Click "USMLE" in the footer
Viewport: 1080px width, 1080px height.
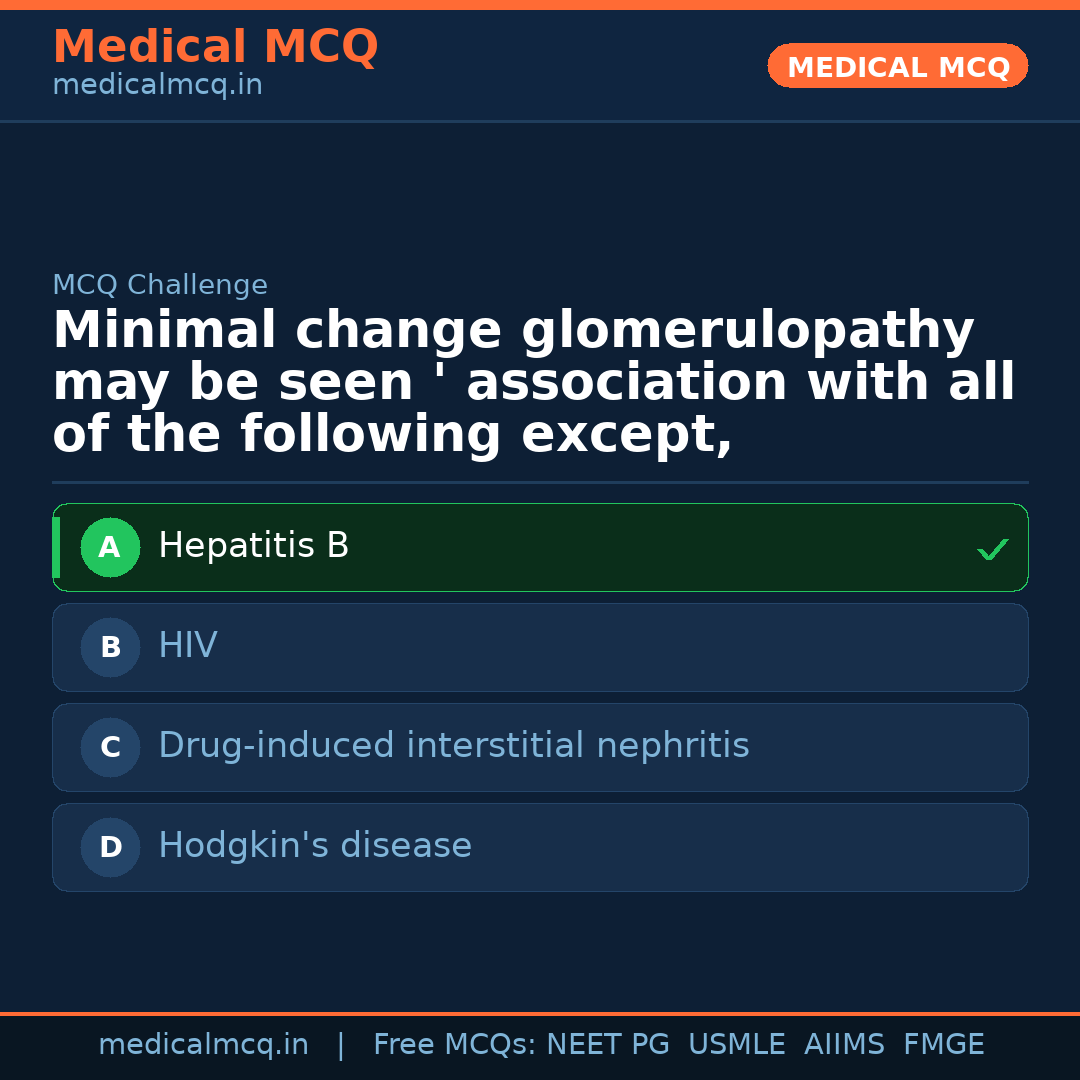point(736,1045)
